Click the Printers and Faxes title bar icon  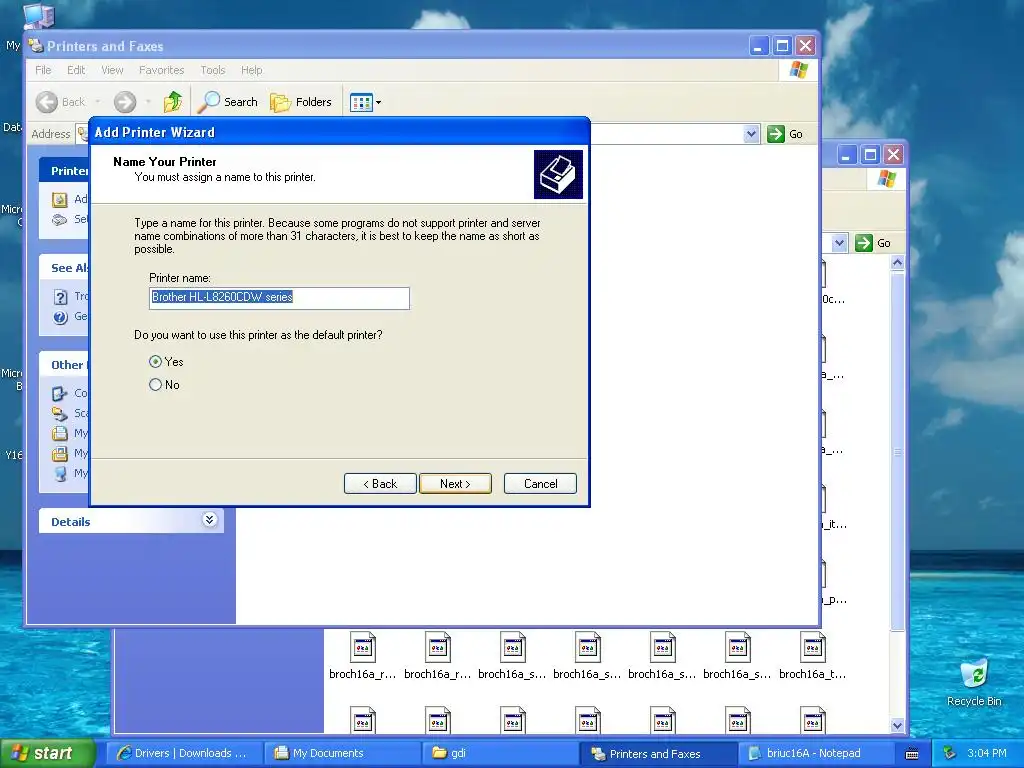pyautogui.click(x=37, y=46)
